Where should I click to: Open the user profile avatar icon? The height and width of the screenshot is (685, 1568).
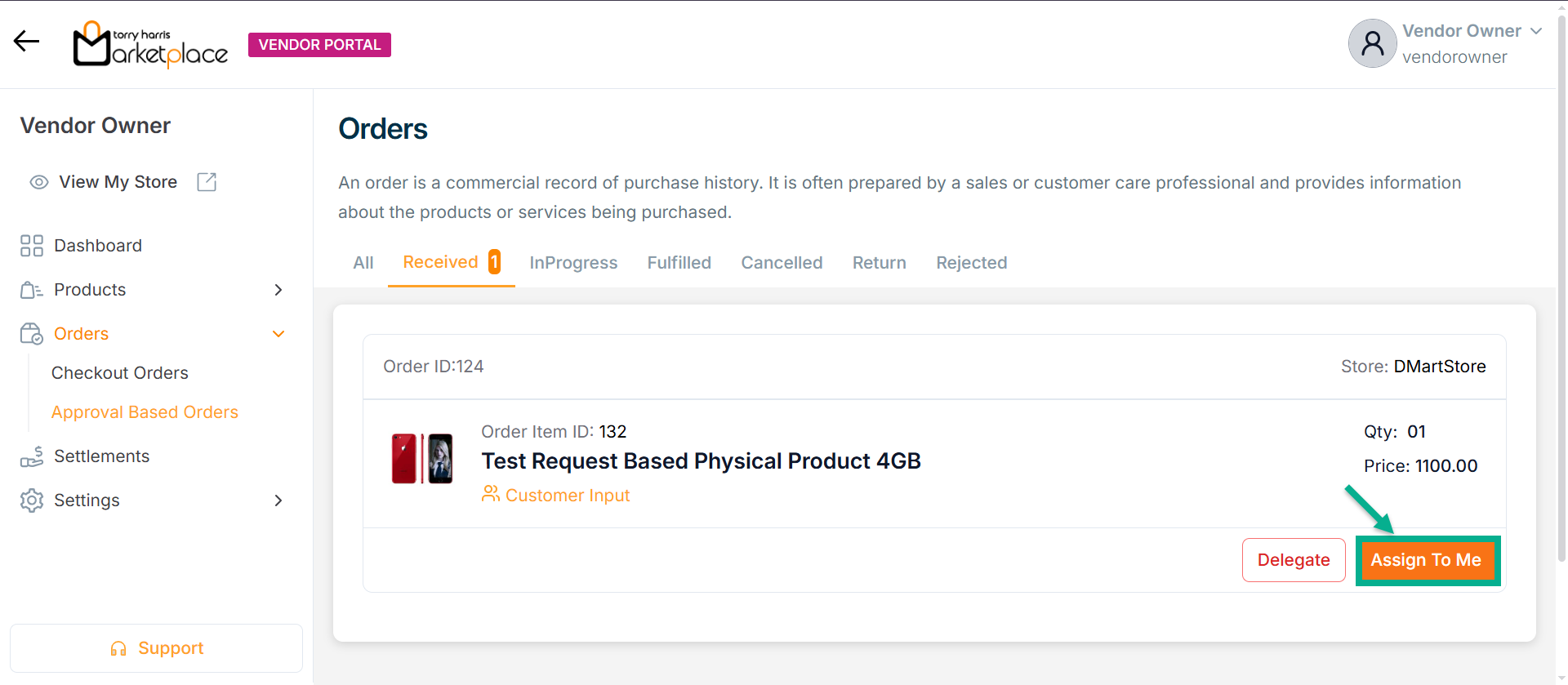[1372, 43]
